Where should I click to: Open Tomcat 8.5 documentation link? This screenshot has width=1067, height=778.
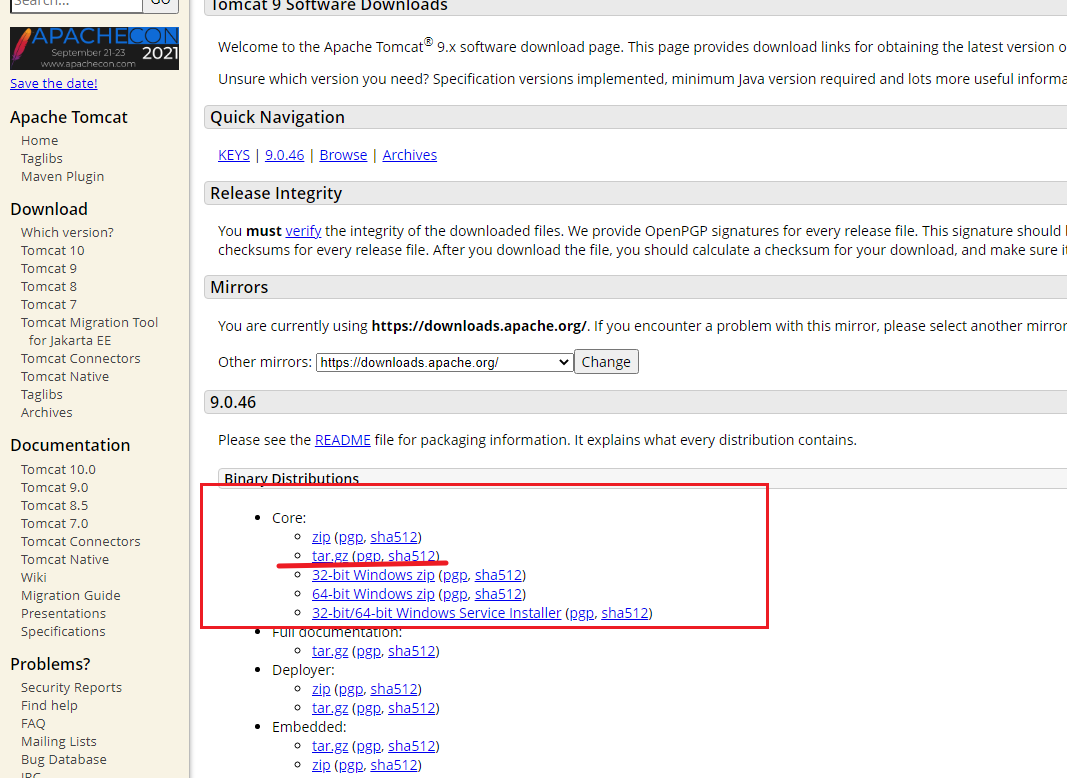(x=54, y=505)
